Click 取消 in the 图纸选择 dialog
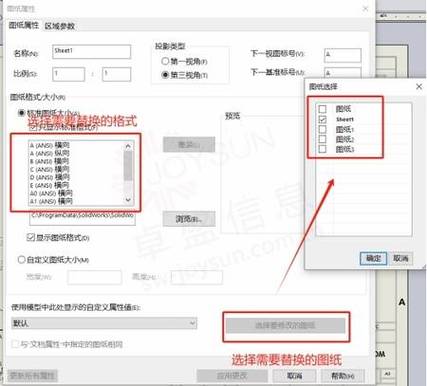Viewport: 427px width, 386px height. pos(401,258)
